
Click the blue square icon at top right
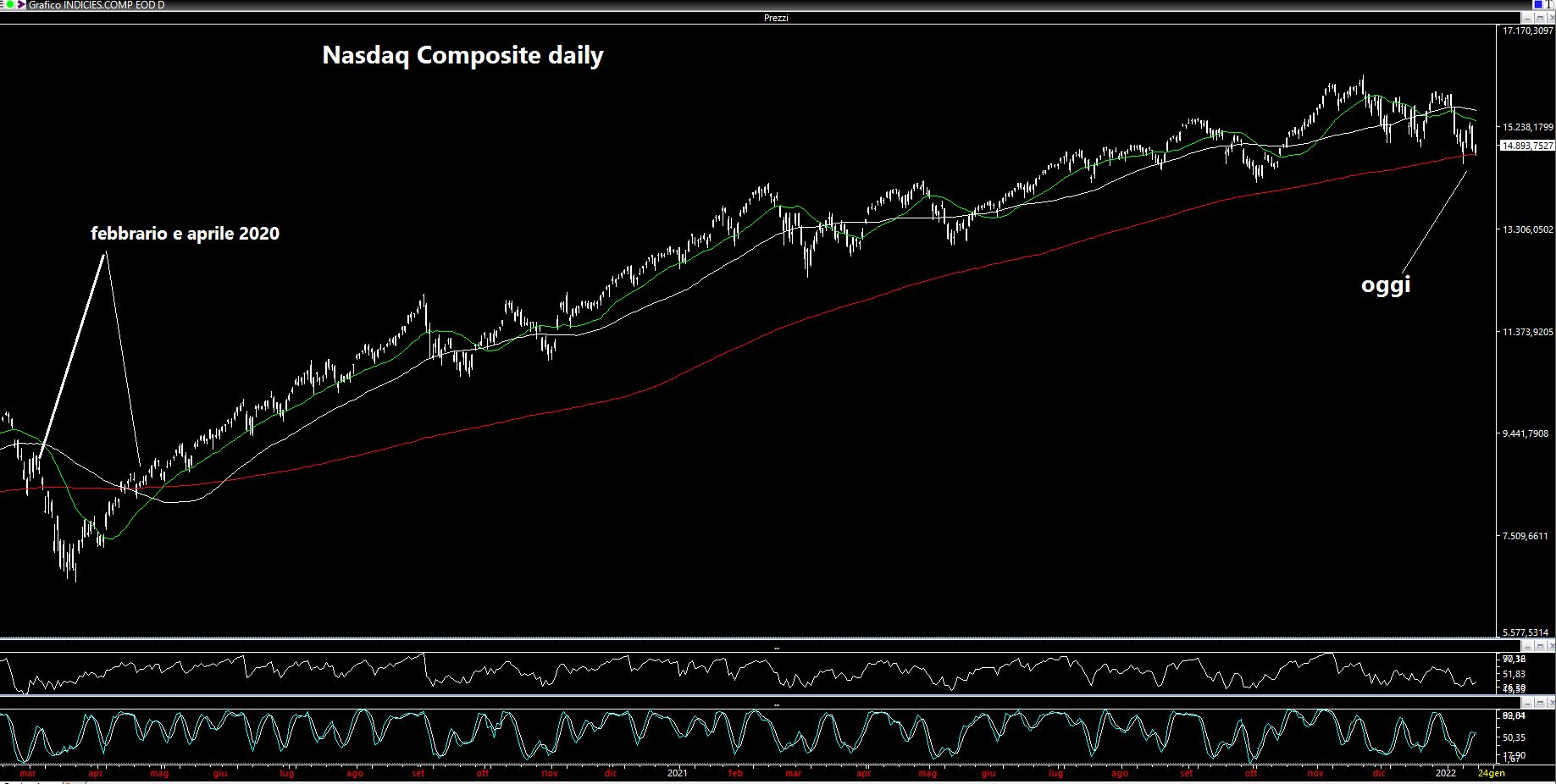pos(1538,4)
